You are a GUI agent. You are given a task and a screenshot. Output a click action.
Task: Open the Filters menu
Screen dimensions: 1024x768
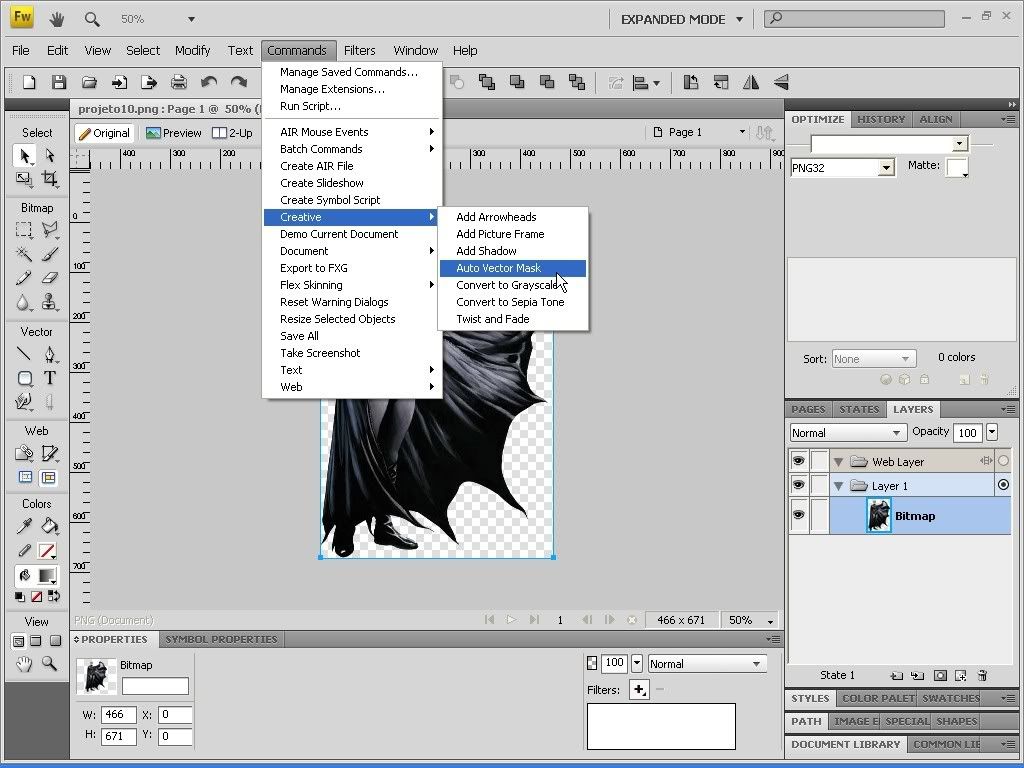(x=359, y=50)
